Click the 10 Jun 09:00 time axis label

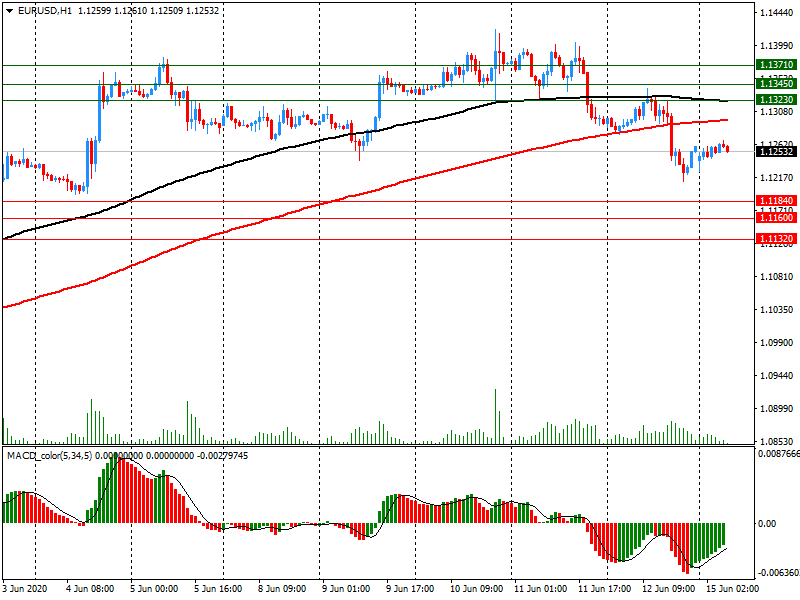[x=477, y=589]
